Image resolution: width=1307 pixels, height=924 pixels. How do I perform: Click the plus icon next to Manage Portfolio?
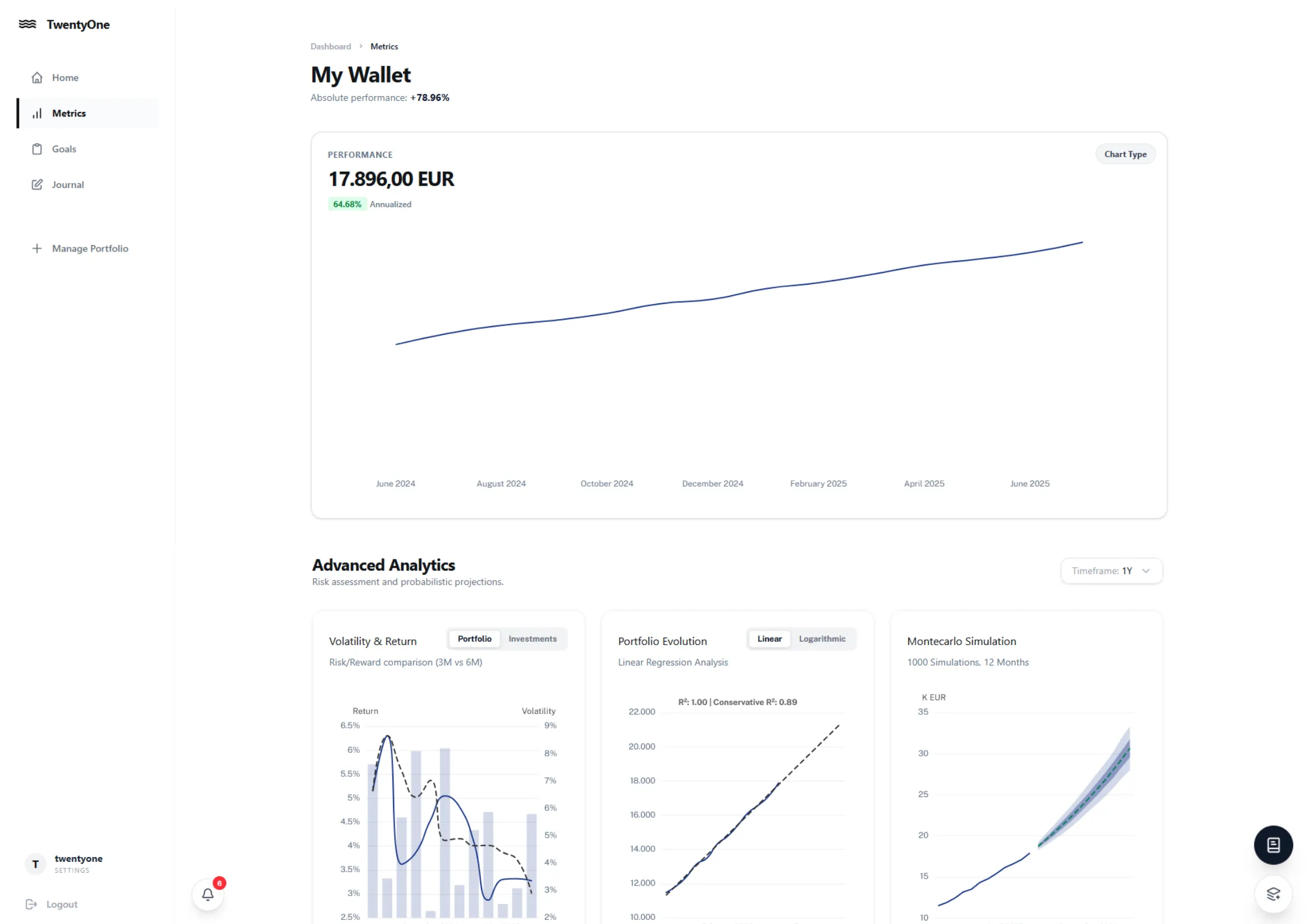point(37,248)
